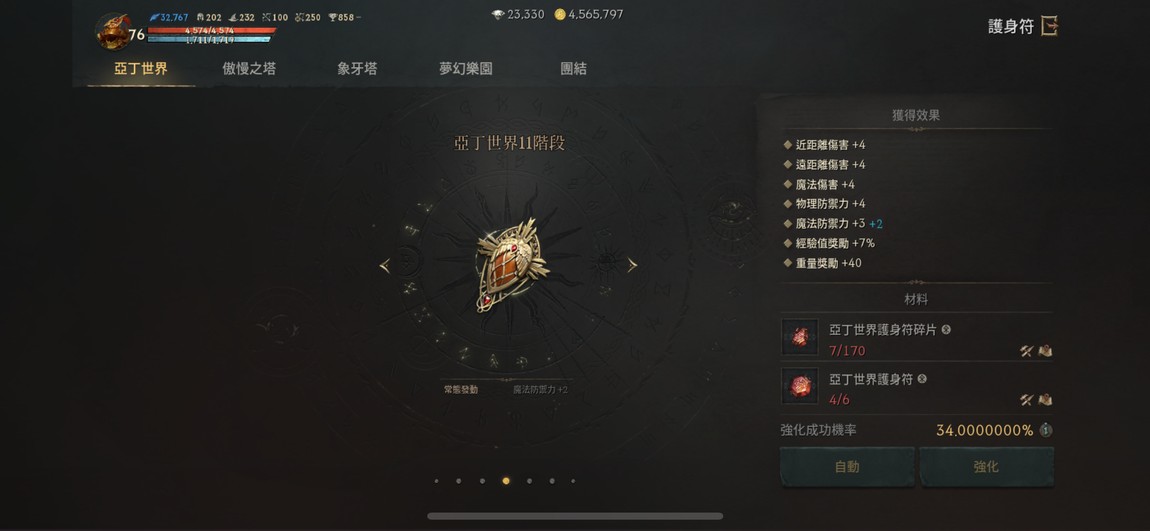1150x531 pixels.
Task: Open map icon for 亞丁世界護身符碎片
Action: coord(1045,351)
